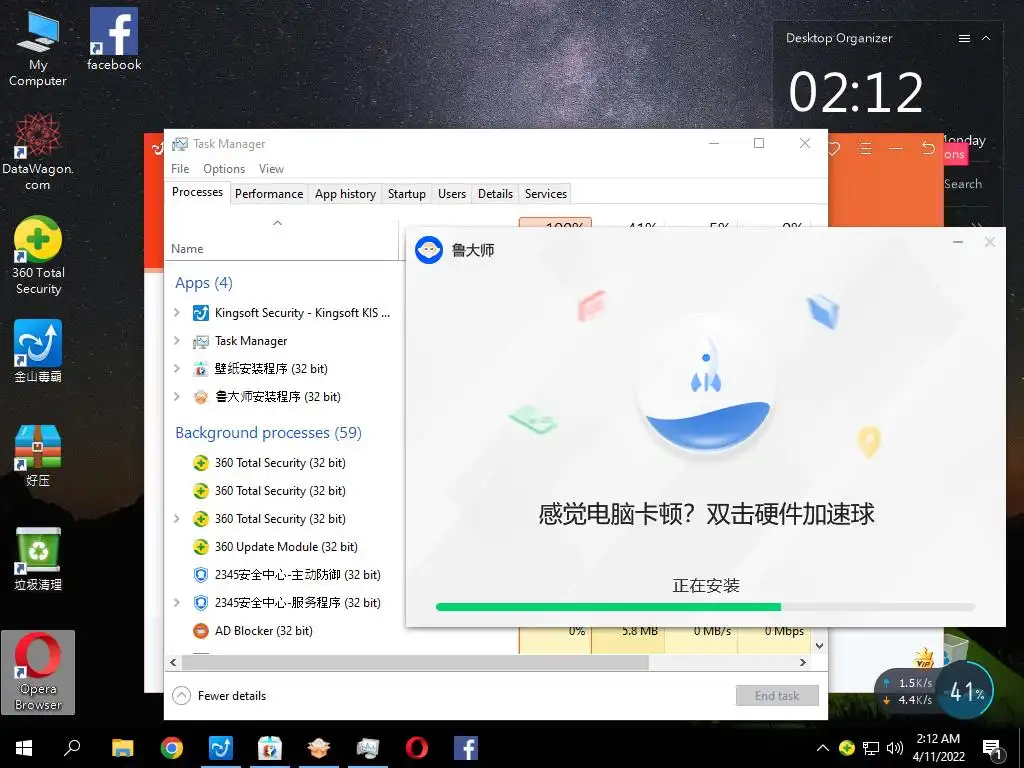Switch to 鲁大师 installer taskbar icon
The height and width of the screenshot is (768, 1024).
(x=319, y=748)
